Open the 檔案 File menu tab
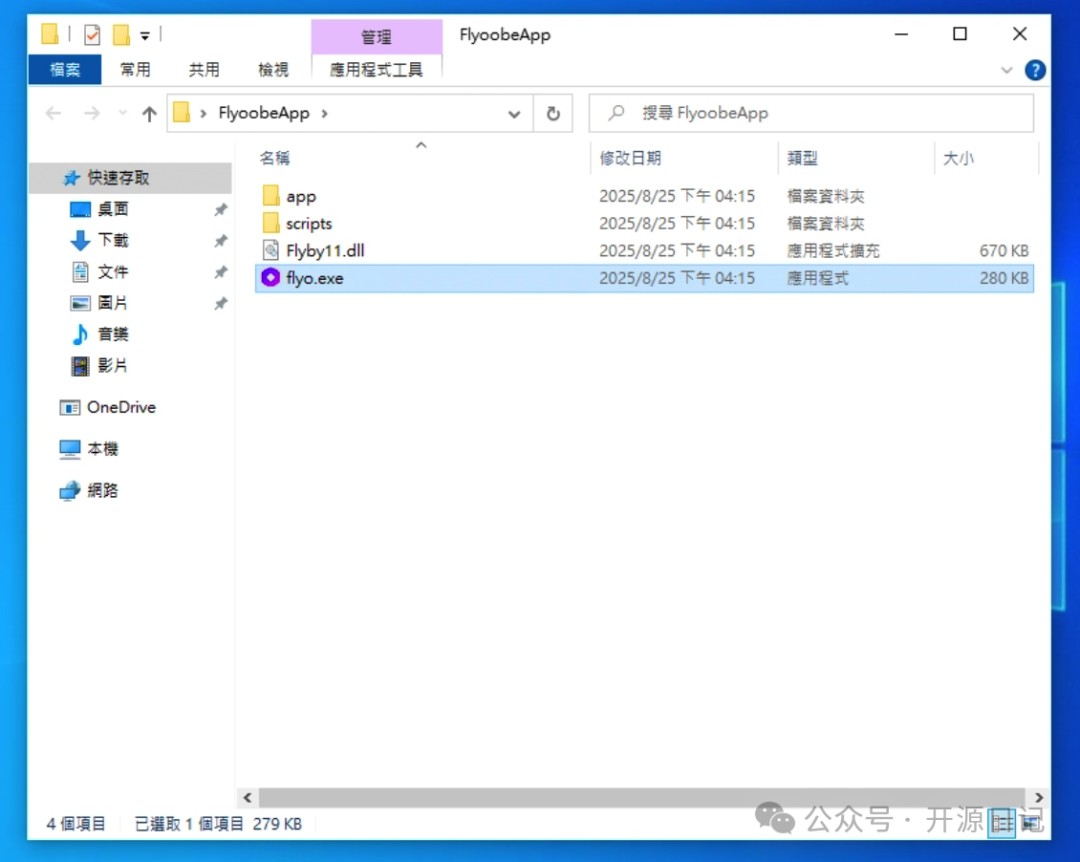The height and width of the screenshot is (862, 1080). coord(65,70)
